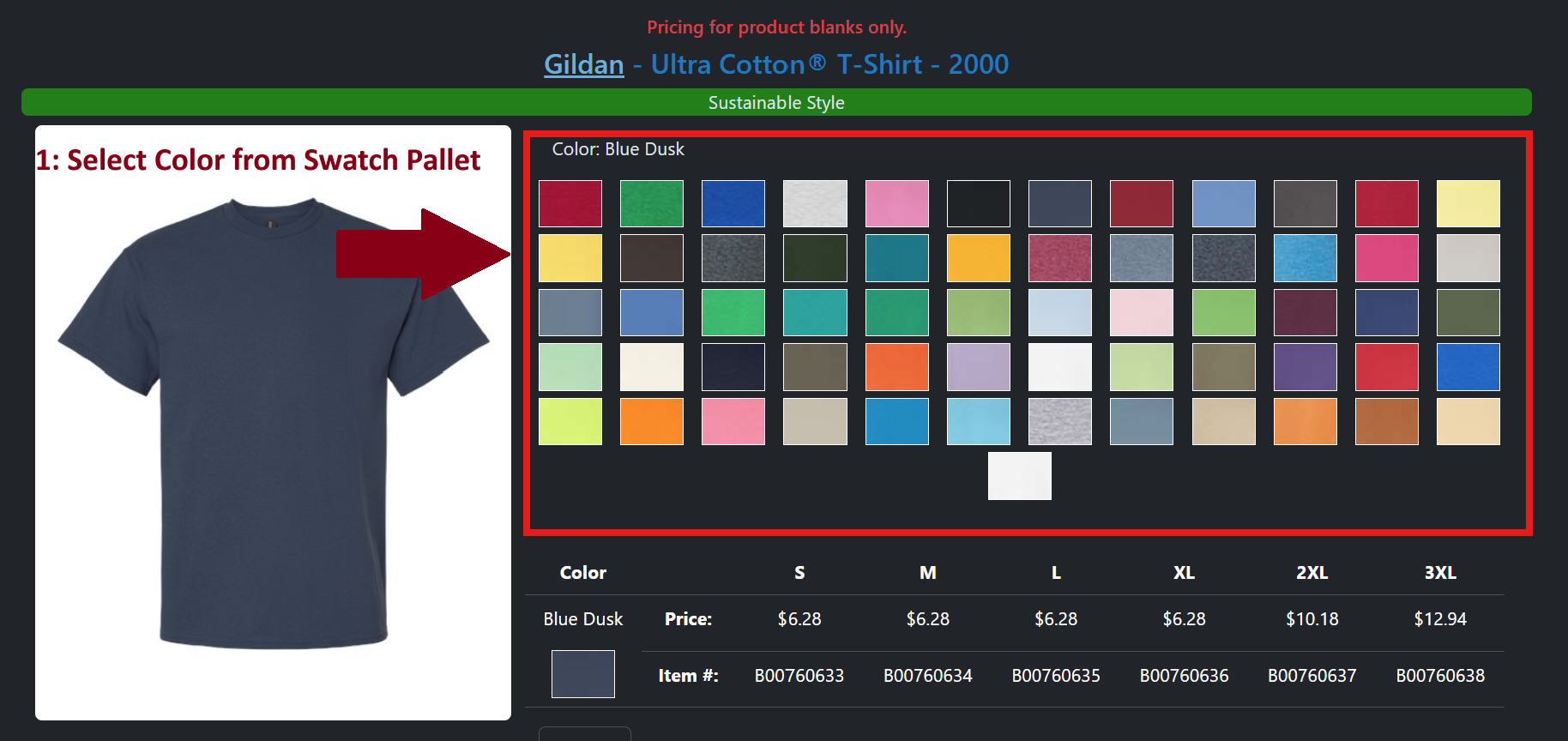Choose the kiwi light olive-green swatch
The image size is (1568, 741).
pos(979,312)
